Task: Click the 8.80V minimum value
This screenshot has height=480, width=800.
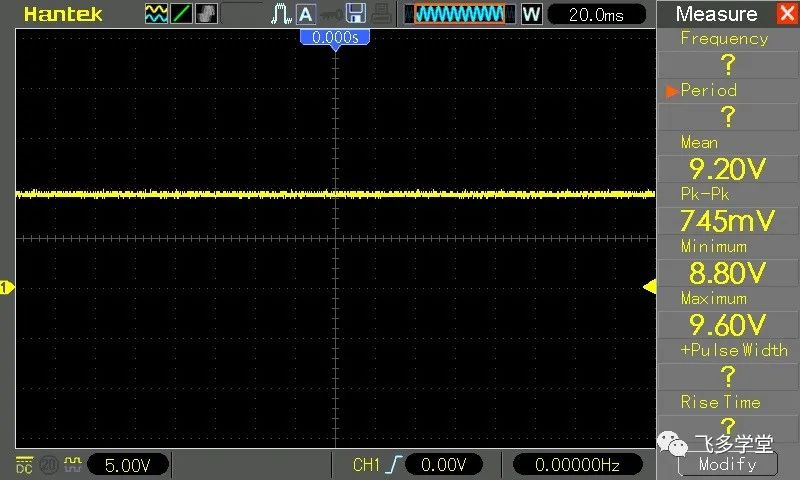Action: [728, 273]
